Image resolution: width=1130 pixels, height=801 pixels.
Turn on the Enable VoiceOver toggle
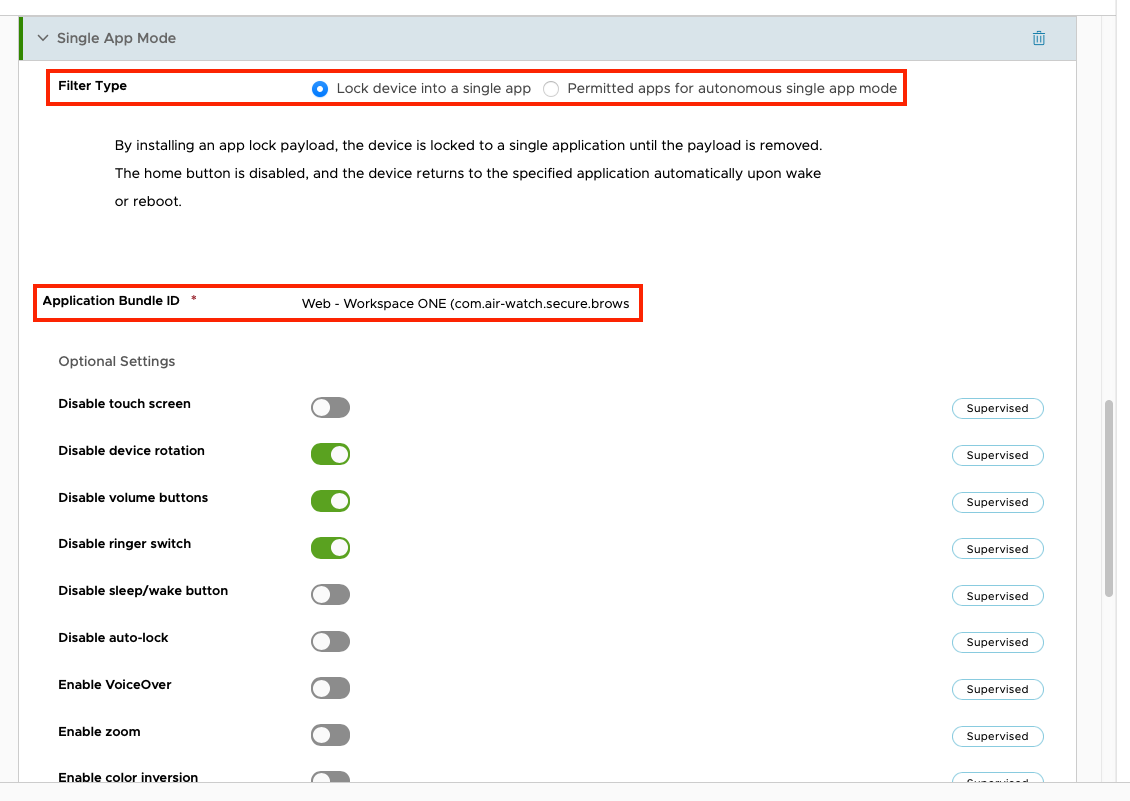(x=330, y=688)
